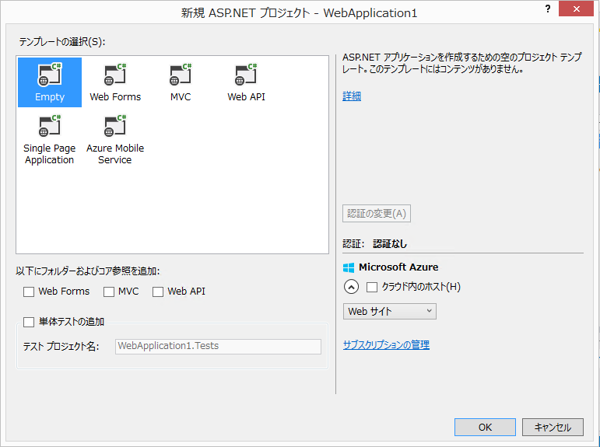
Task: Choose the Web Forms template icon
Action: [x=115, y=75]
